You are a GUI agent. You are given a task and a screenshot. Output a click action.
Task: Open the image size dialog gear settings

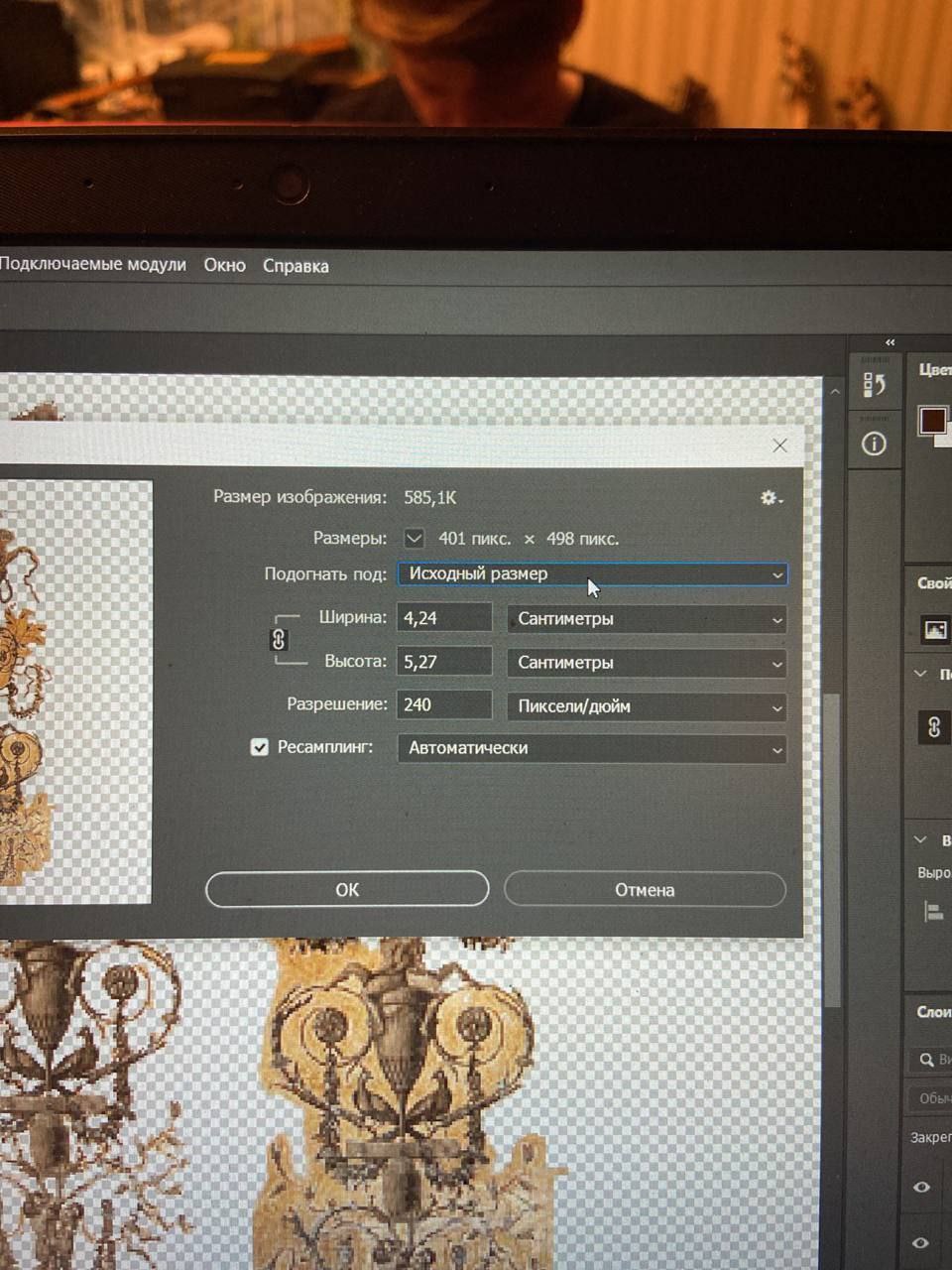tap(771, 498)
